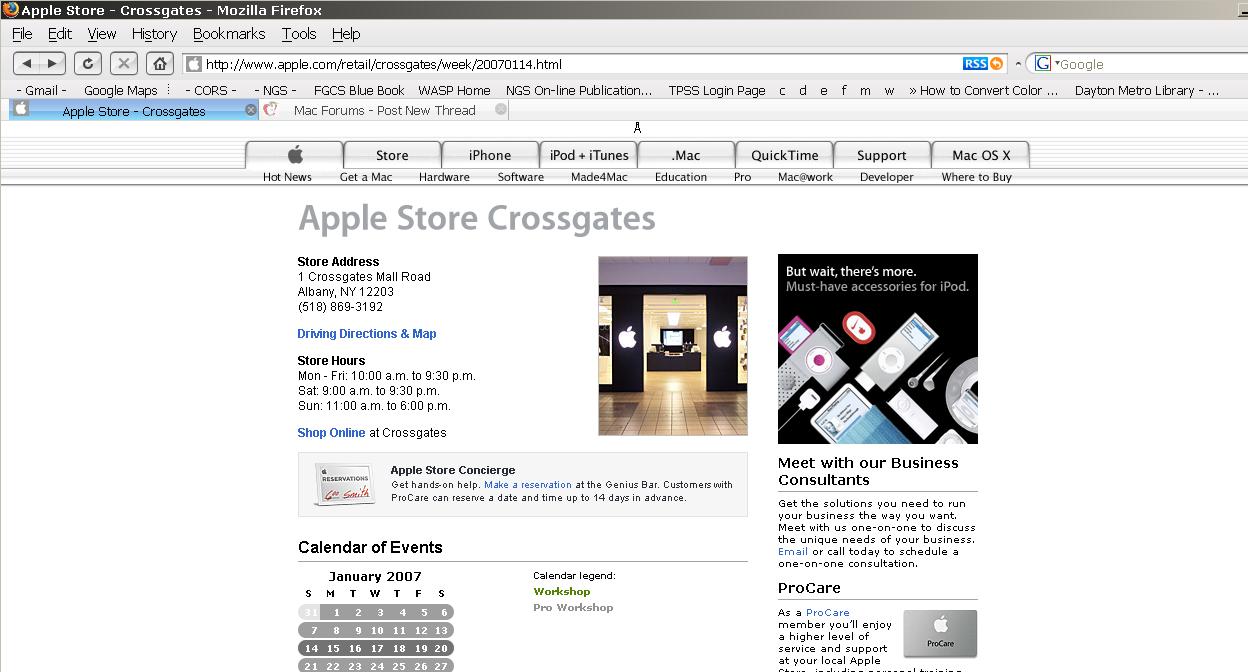
Task: Select January 17 in the events calendar
Action: [377, 648]
